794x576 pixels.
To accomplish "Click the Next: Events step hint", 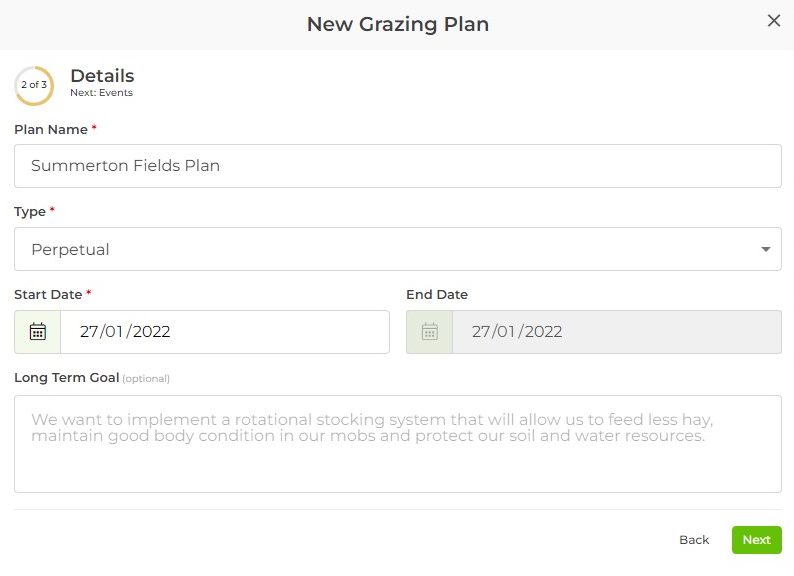I will [101, 93].
